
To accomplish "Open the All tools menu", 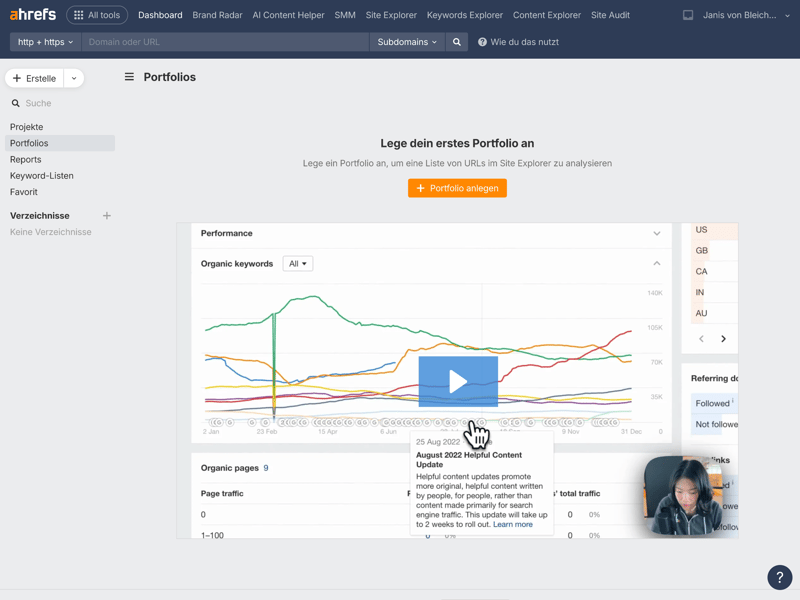I will (x=97, y=15).
